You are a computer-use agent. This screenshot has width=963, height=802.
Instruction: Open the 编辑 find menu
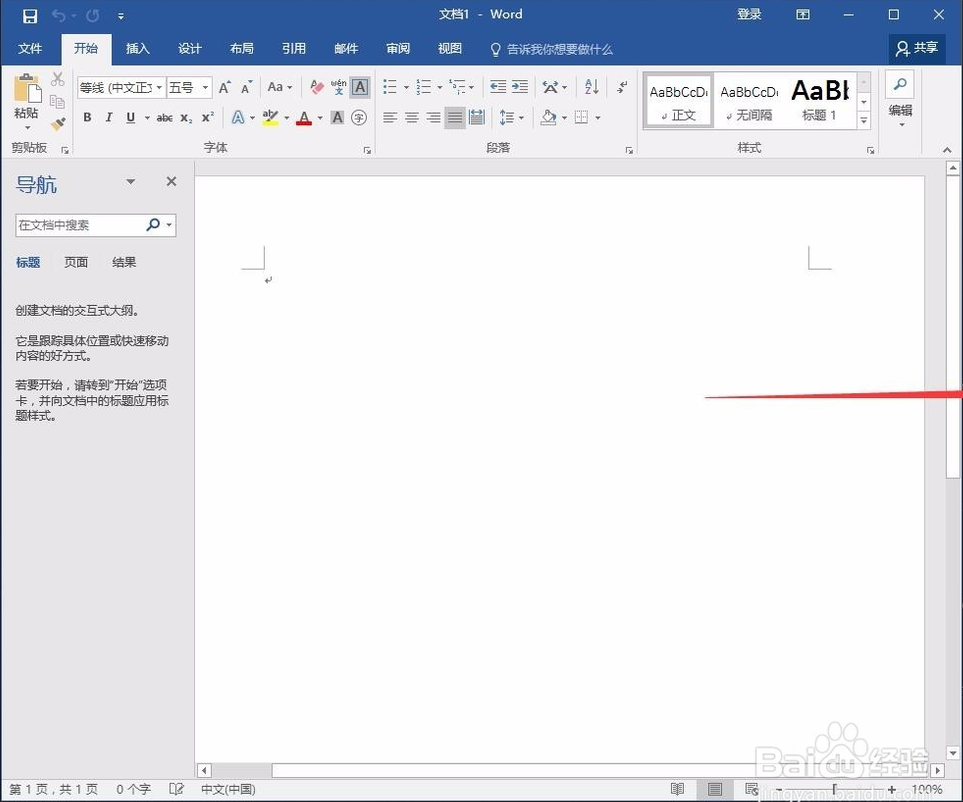(900, 100)
